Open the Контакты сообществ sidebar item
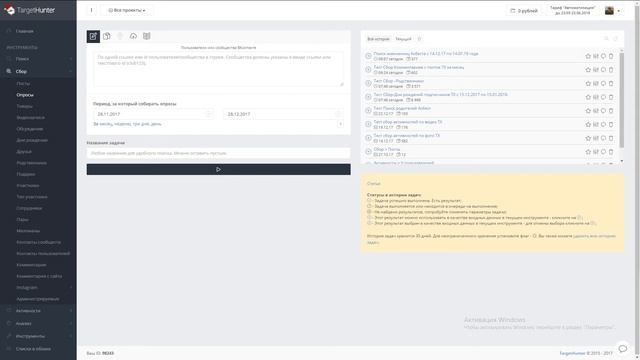Viewport: 640px width, 360px height. coord(38,242)
